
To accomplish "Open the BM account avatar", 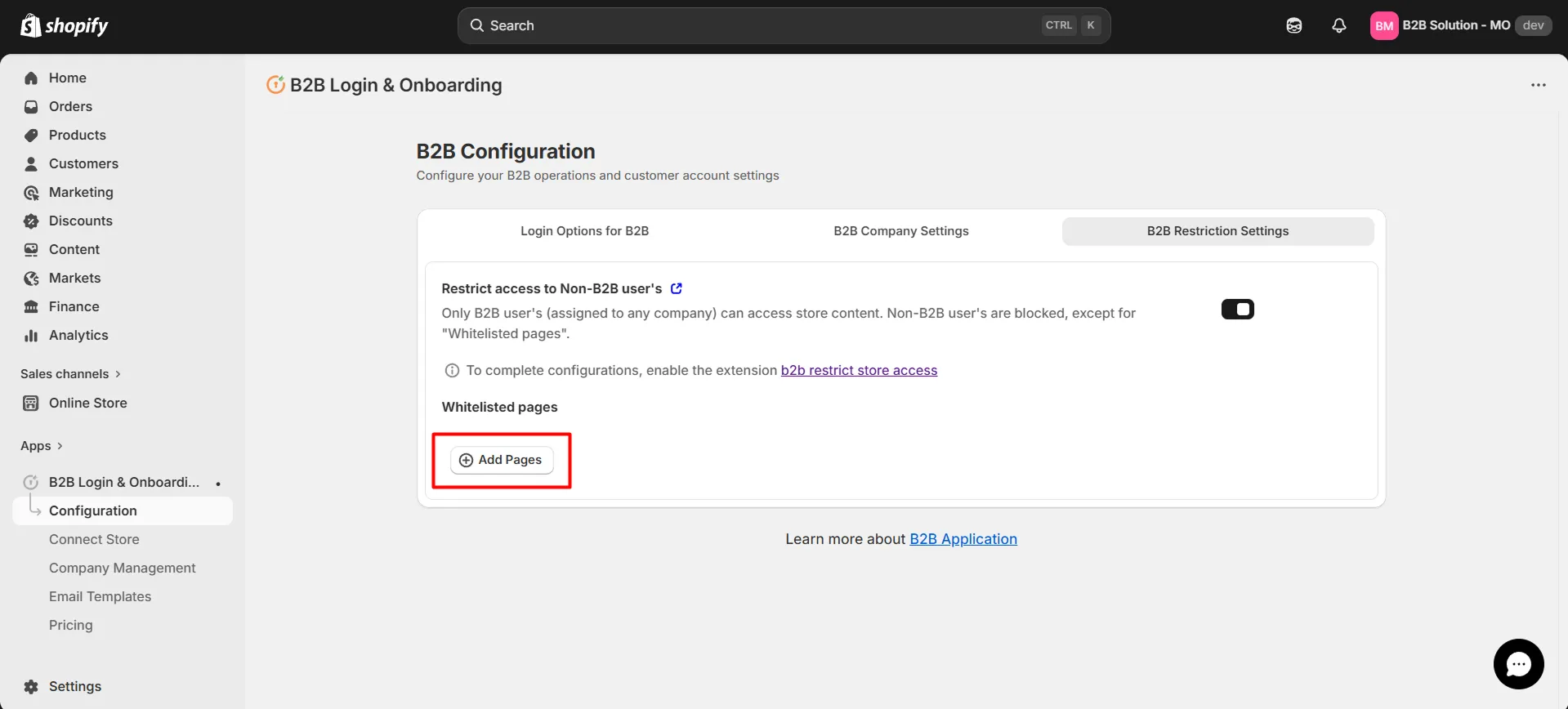I will (1384, 25).
